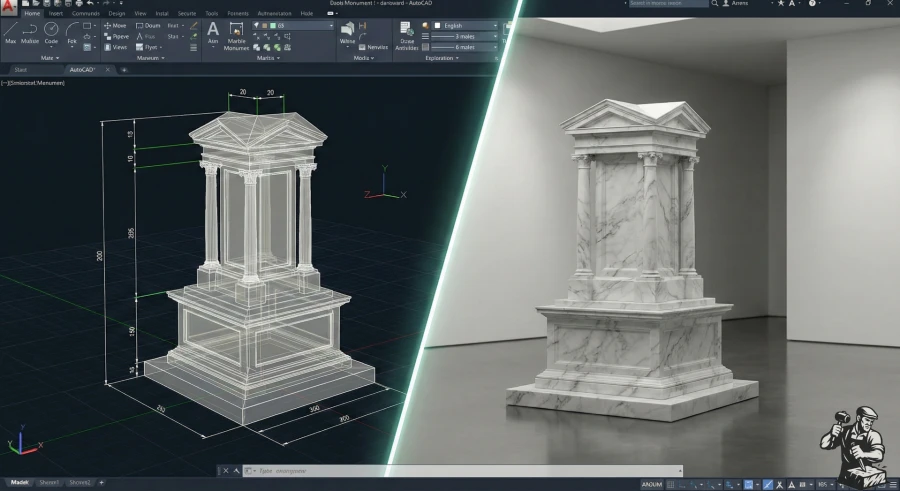Image resolution: width=900 pixels, height=491 pixels.
Task: Select the large A text tool
Action: tap(213, 33)
